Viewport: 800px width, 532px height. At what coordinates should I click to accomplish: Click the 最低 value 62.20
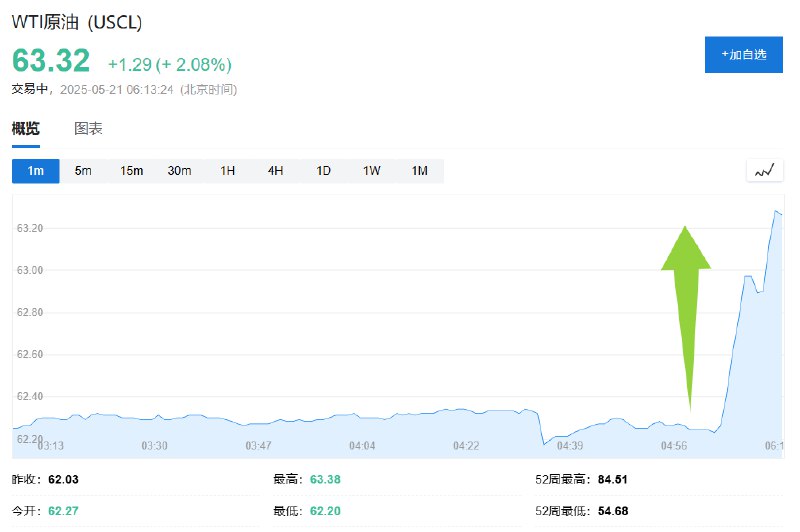[x=325, y=511]
